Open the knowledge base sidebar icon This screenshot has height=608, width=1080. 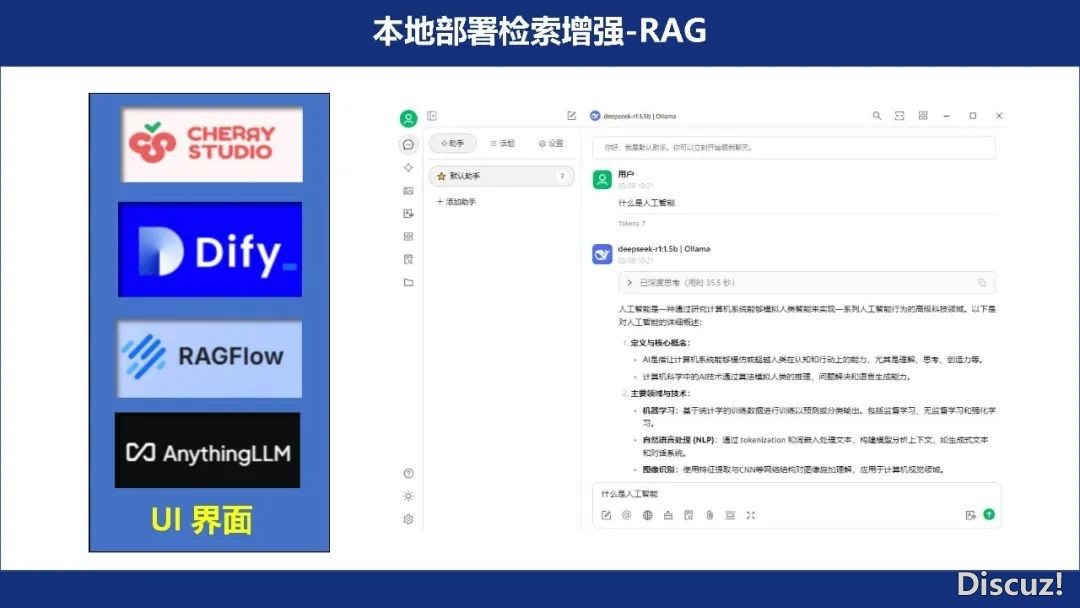408,260
